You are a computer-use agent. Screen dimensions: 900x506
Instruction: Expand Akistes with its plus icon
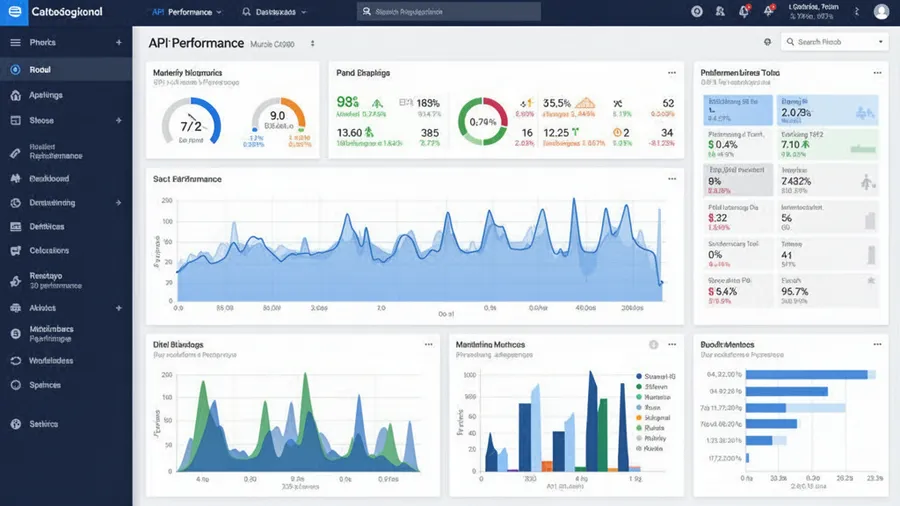119,308
